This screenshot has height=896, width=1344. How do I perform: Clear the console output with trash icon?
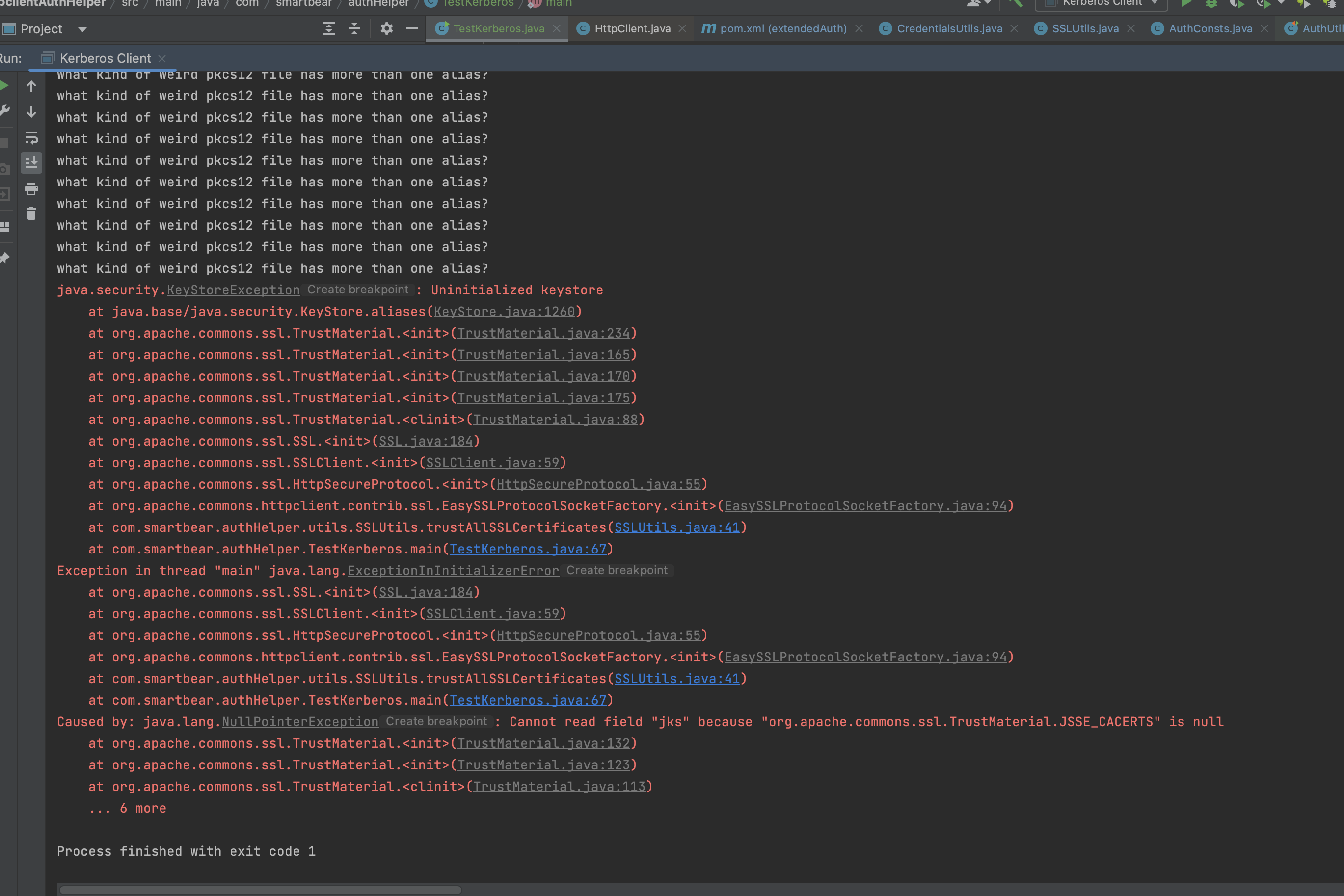click(31, 213)
